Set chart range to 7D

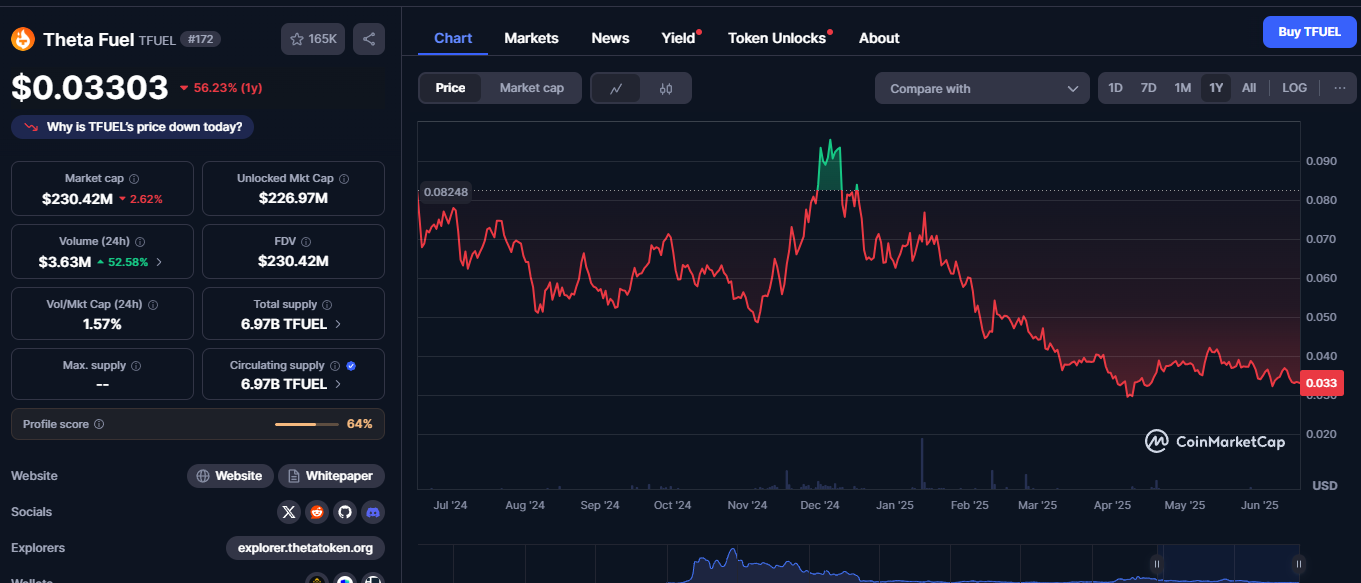coord(1149,88)
